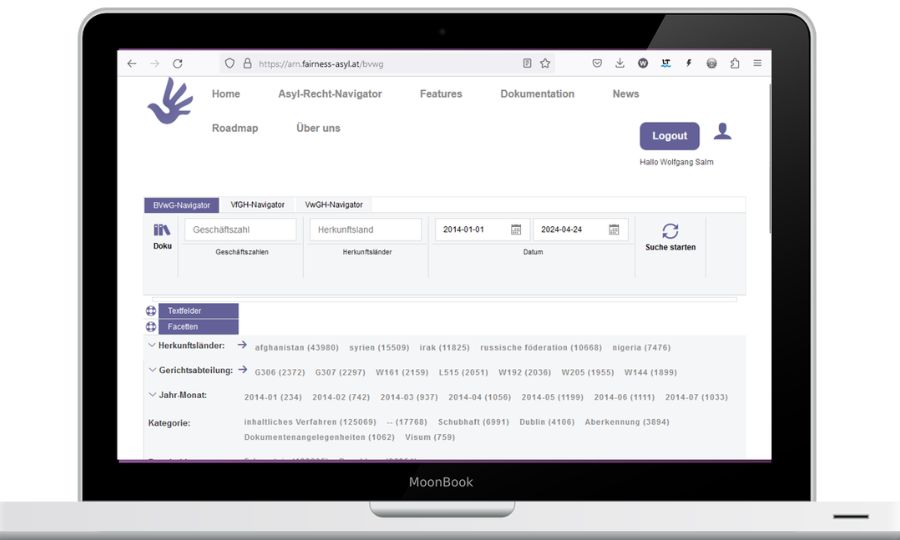Bookmark this page with the star icon
This screenshot has width=900, height=540.
(x=545, y=63)
